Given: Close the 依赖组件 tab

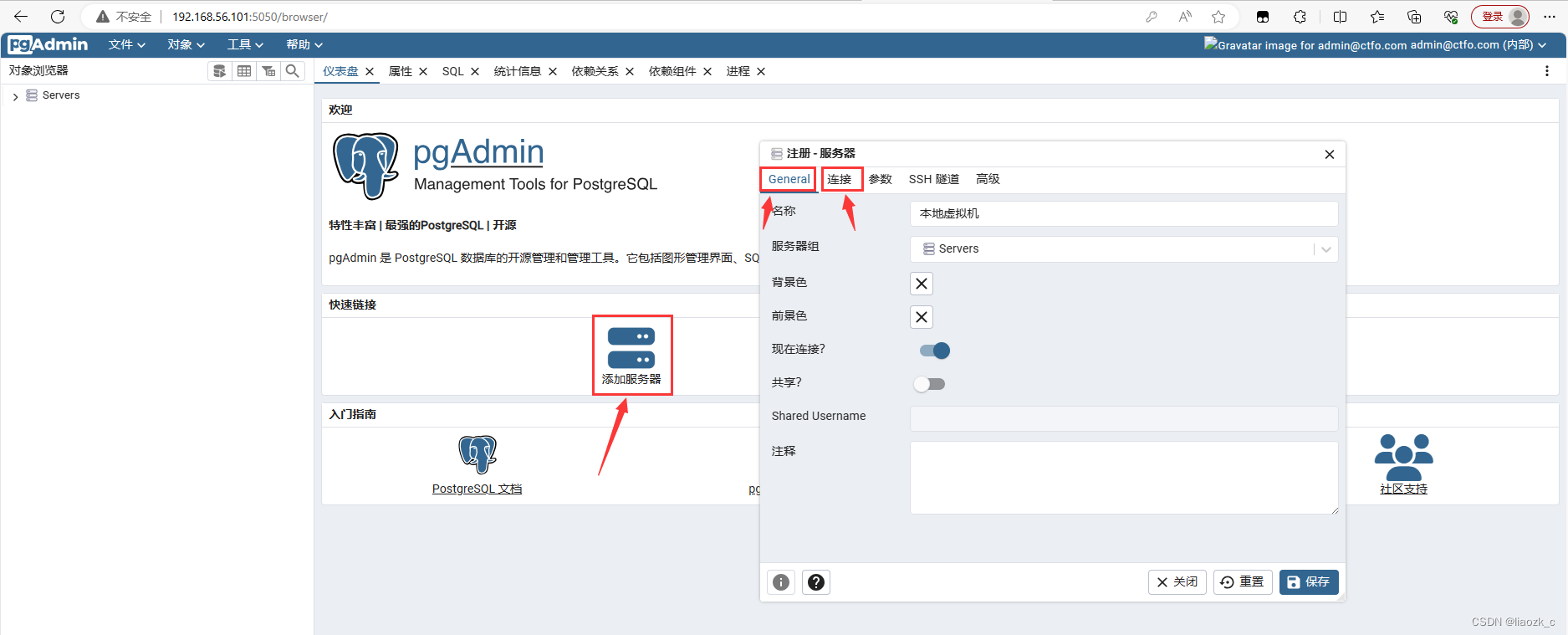Looking at the screenshot, I should pos(707,72).
